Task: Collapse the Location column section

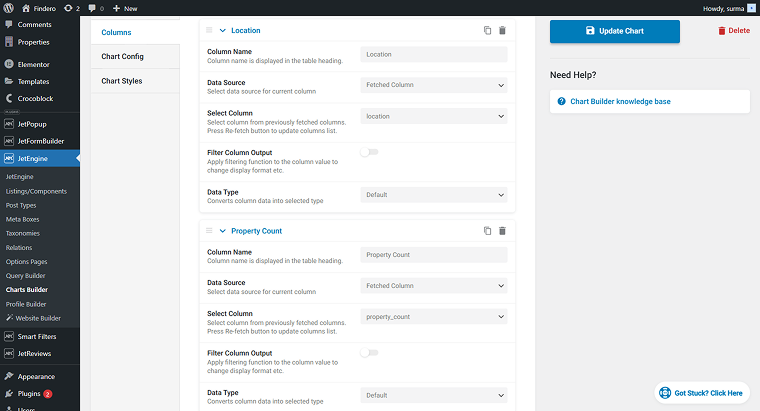Action: 222,30
